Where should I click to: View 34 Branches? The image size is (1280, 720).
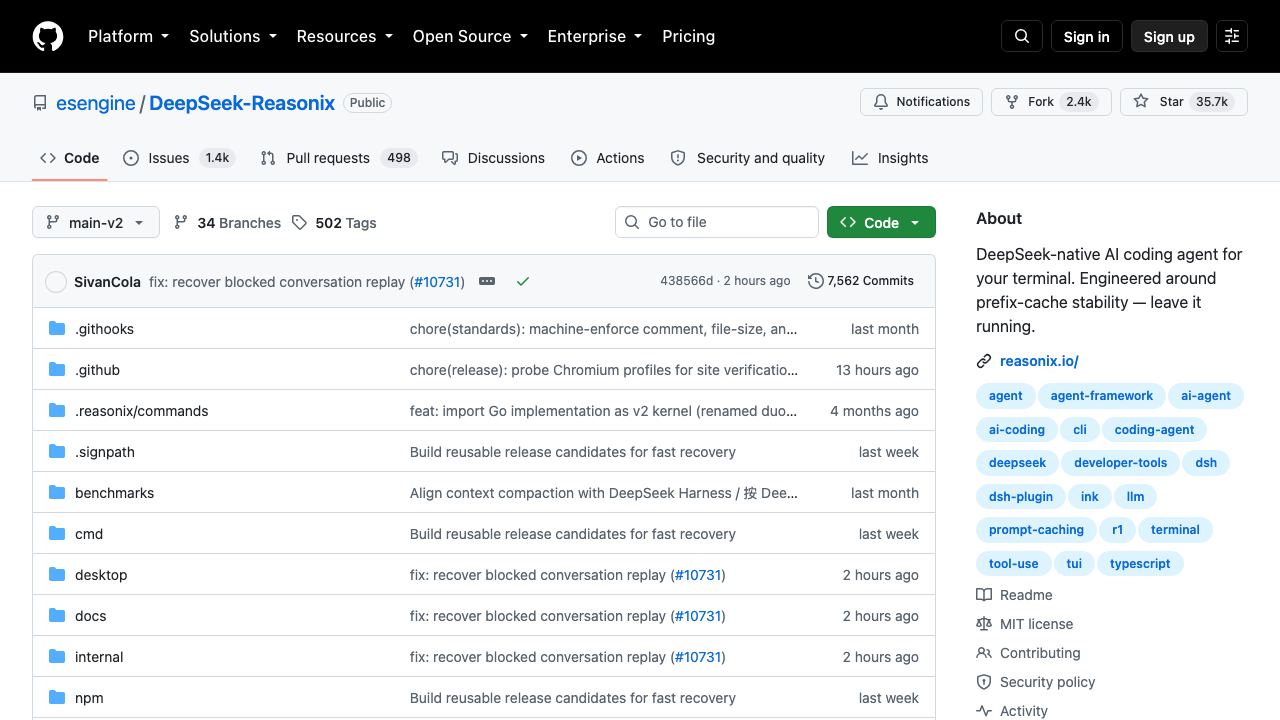click(x=227, y=222)
